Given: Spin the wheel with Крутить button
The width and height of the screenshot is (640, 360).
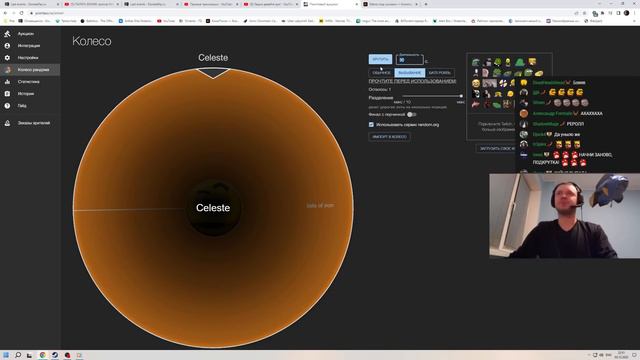Looking at the screenshot, I should (380, 60).
